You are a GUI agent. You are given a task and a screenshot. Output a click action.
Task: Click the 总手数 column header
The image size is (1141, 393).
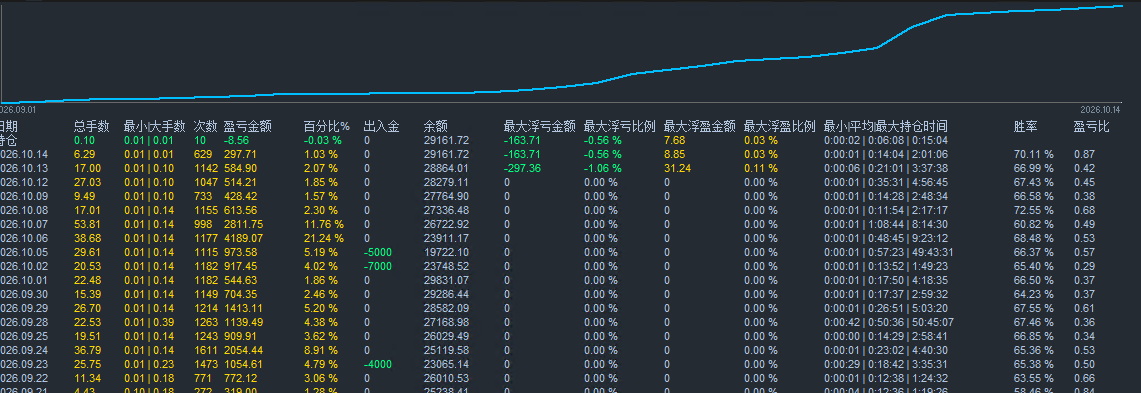pos(92,127)
